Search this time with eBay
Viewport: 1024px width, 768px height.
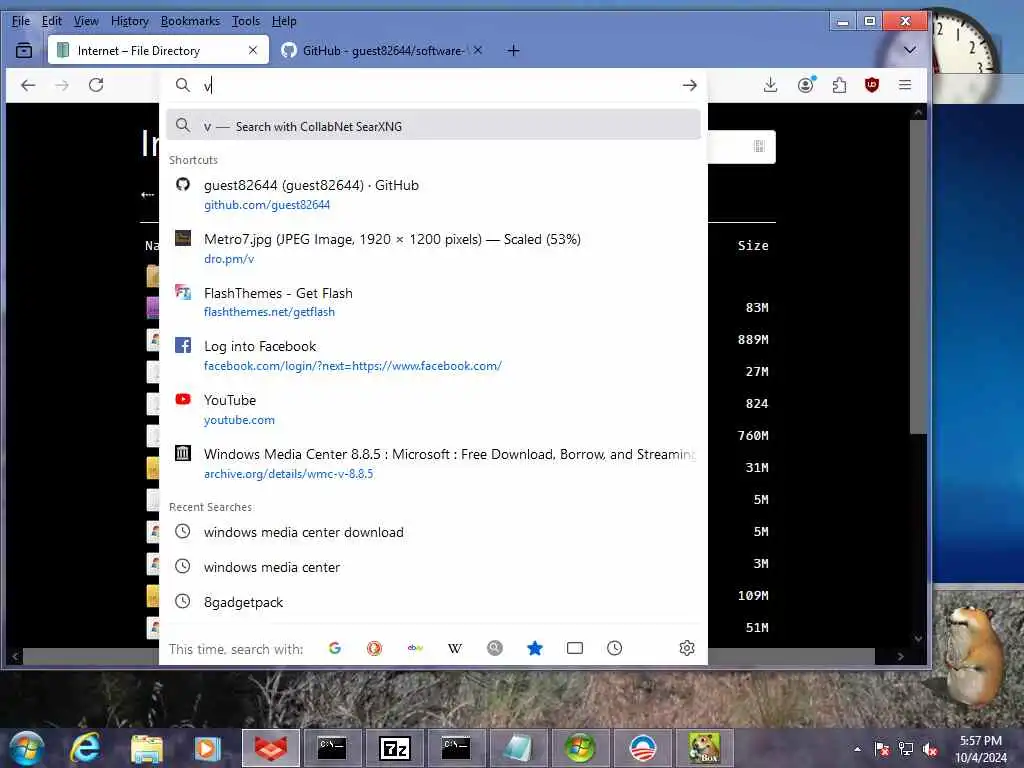[x=415, y=648]
